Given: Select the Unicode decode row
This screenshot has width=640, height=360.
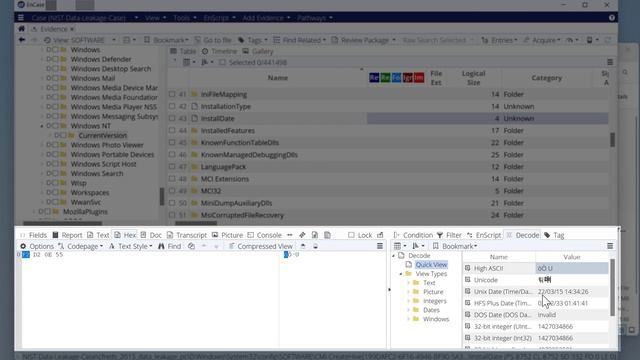Looking at the screenshot, I should tap(536, 280).
